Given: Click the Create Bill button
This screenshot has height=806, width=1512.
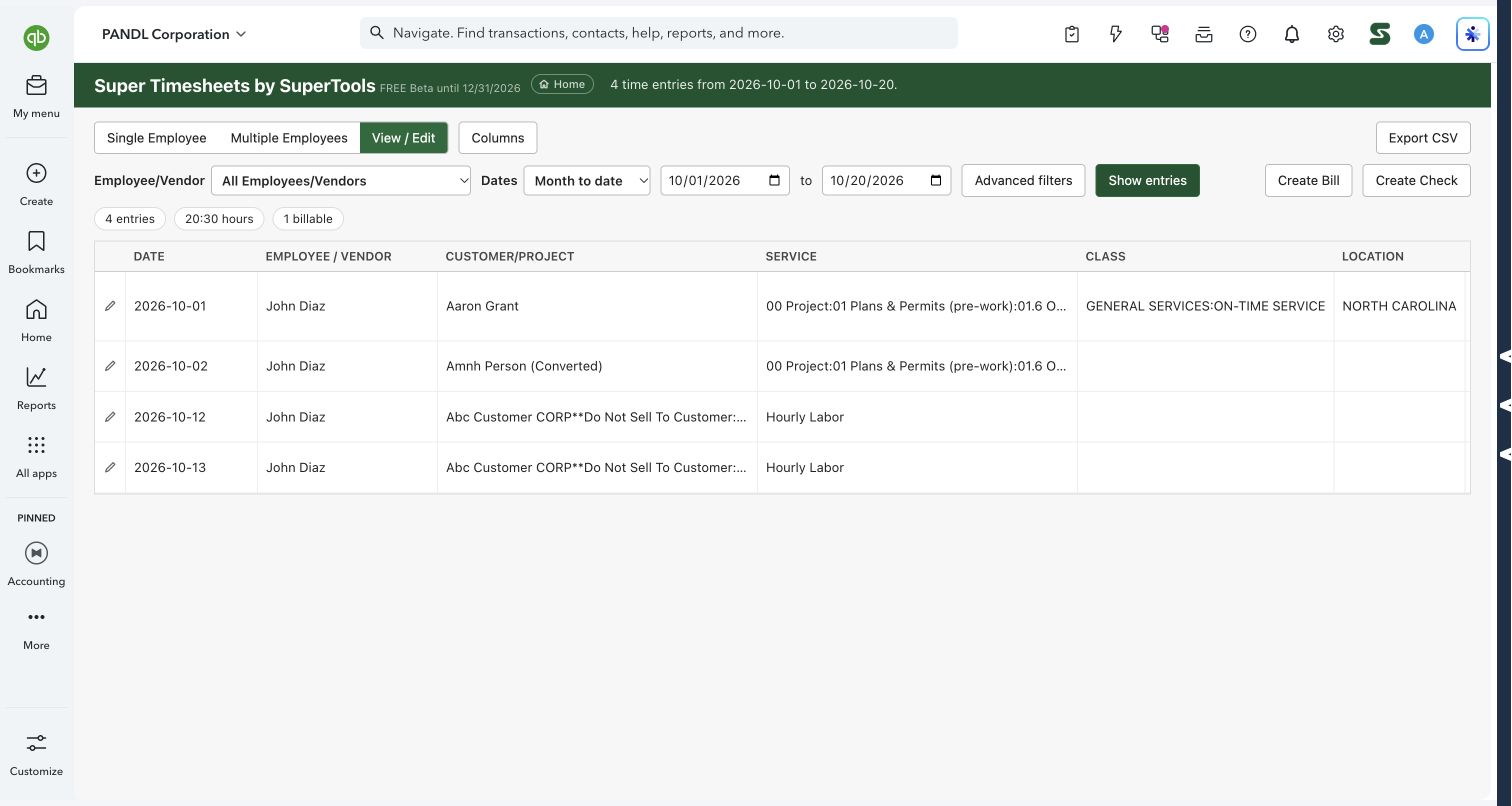Looking at the screenshot, I should click(x=1309, y=181).
